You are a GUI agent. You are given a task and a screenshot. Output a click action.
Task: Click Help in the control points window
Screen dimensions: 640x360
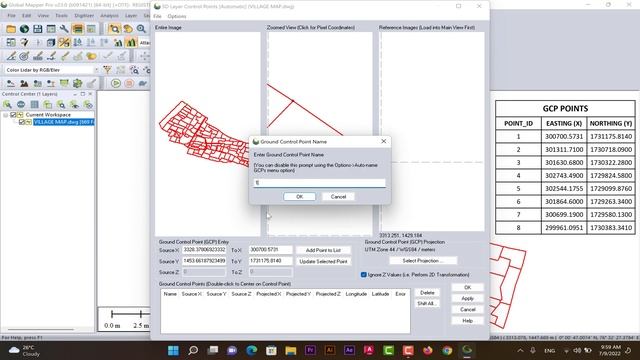(467, 321)
